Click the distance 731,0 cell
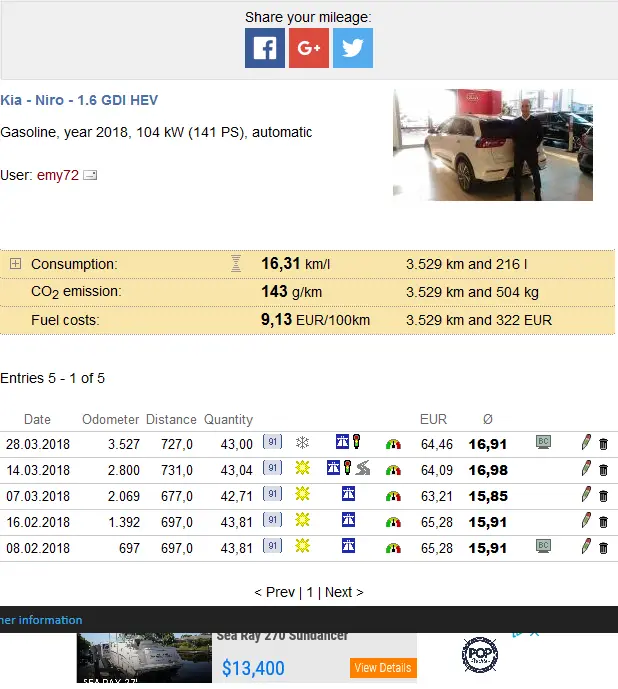 pos(177,470)
